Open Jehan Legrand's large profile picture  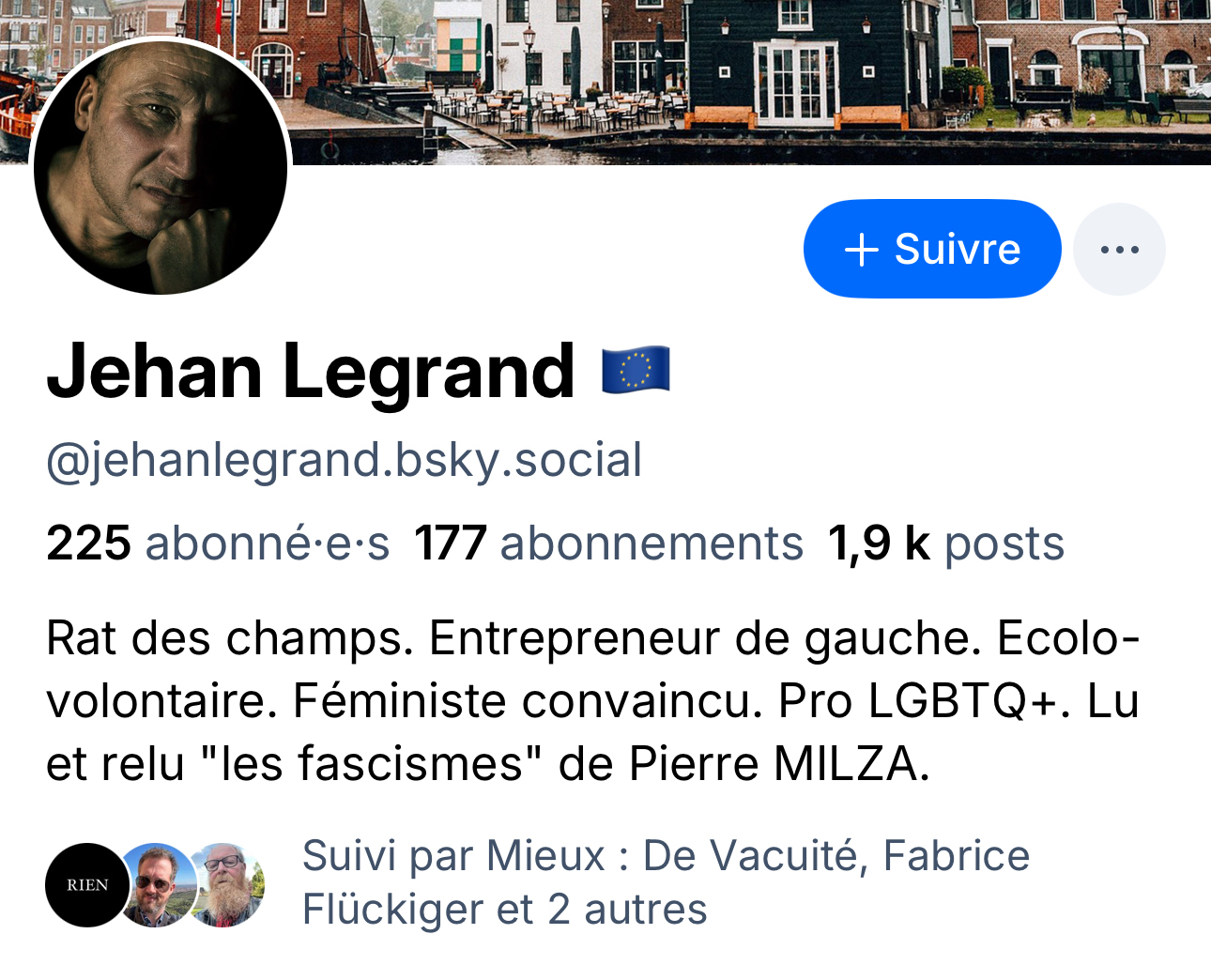[161, 167]
